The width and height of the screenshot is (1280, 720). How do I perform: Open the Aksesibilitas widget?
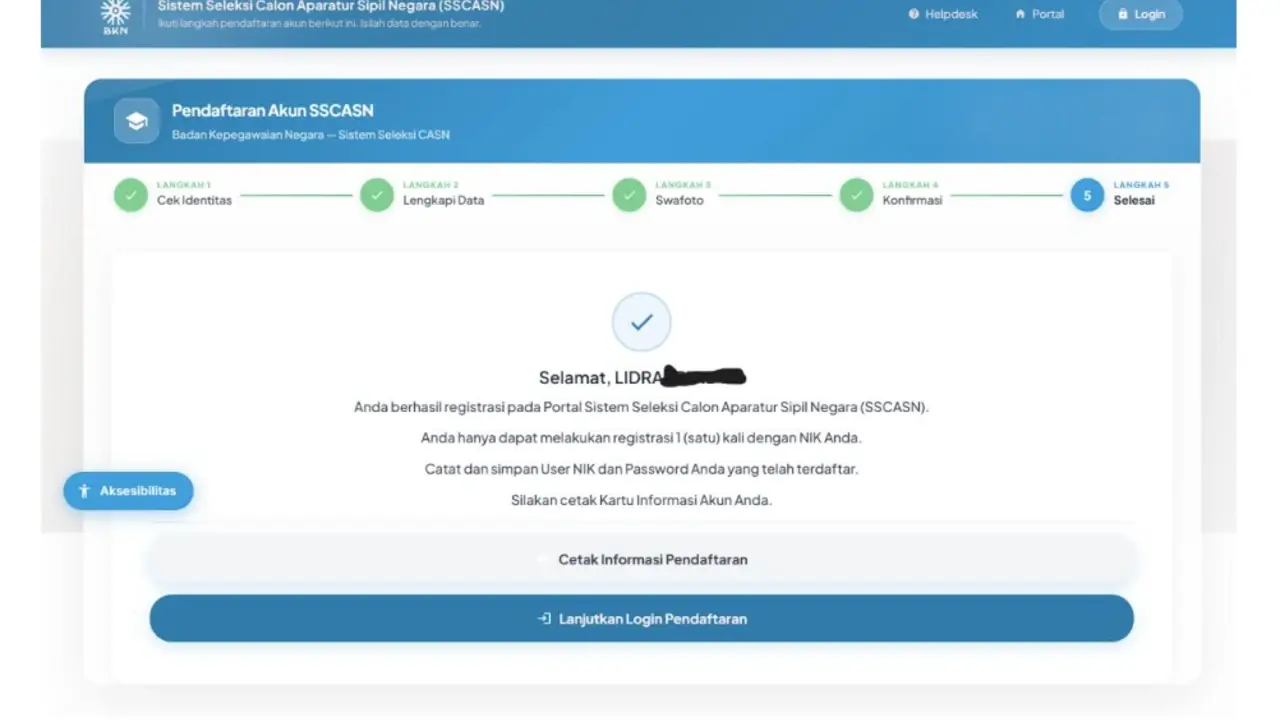128,491
